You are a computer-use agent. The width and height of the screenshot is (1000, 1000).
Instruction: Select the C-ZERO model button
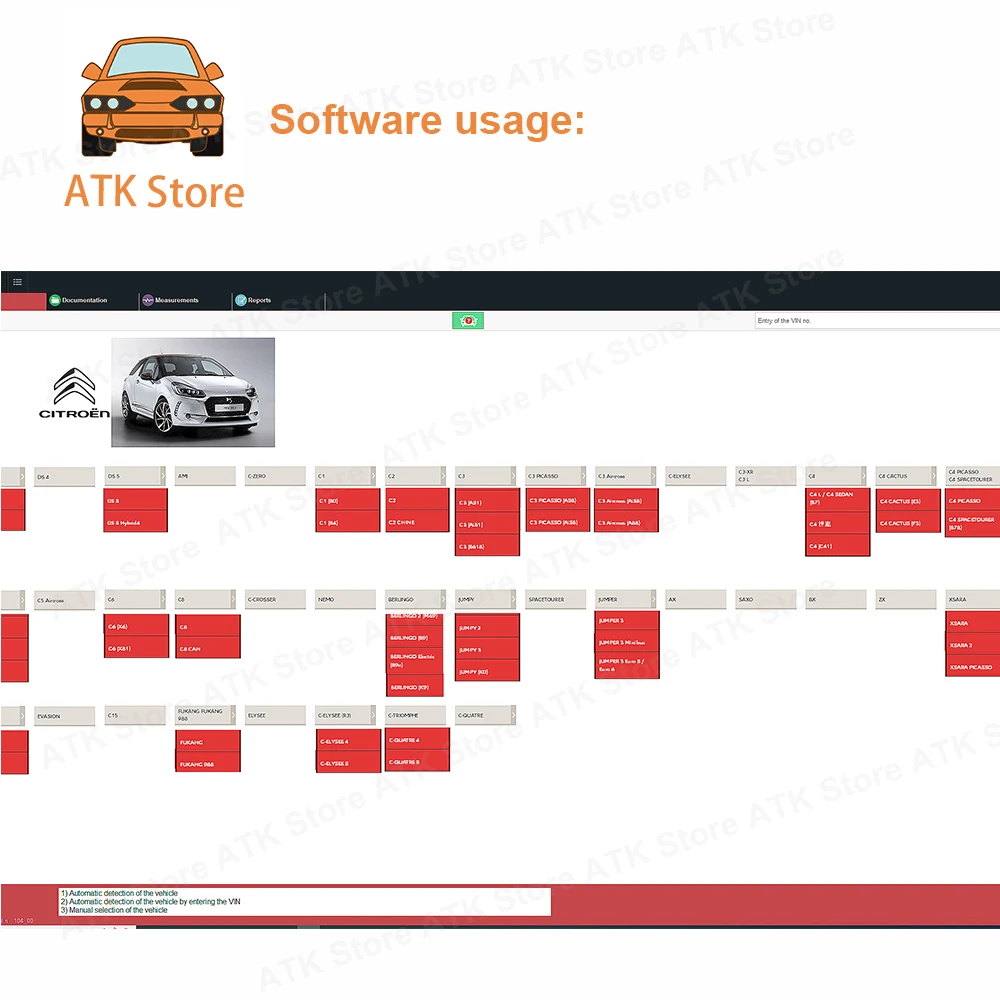pos(275,476)
